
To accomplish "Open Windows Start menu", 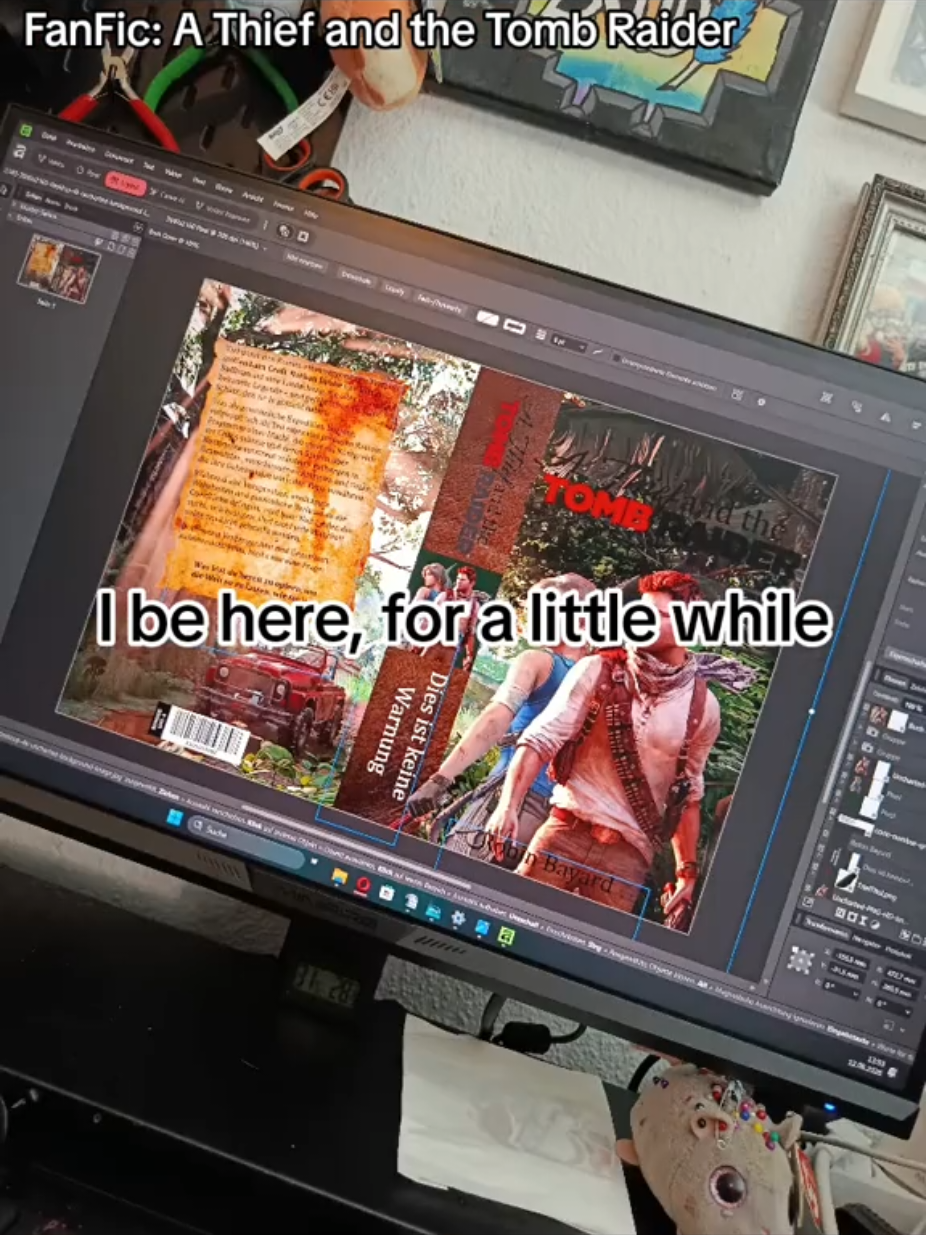I will tap(175, 818).
